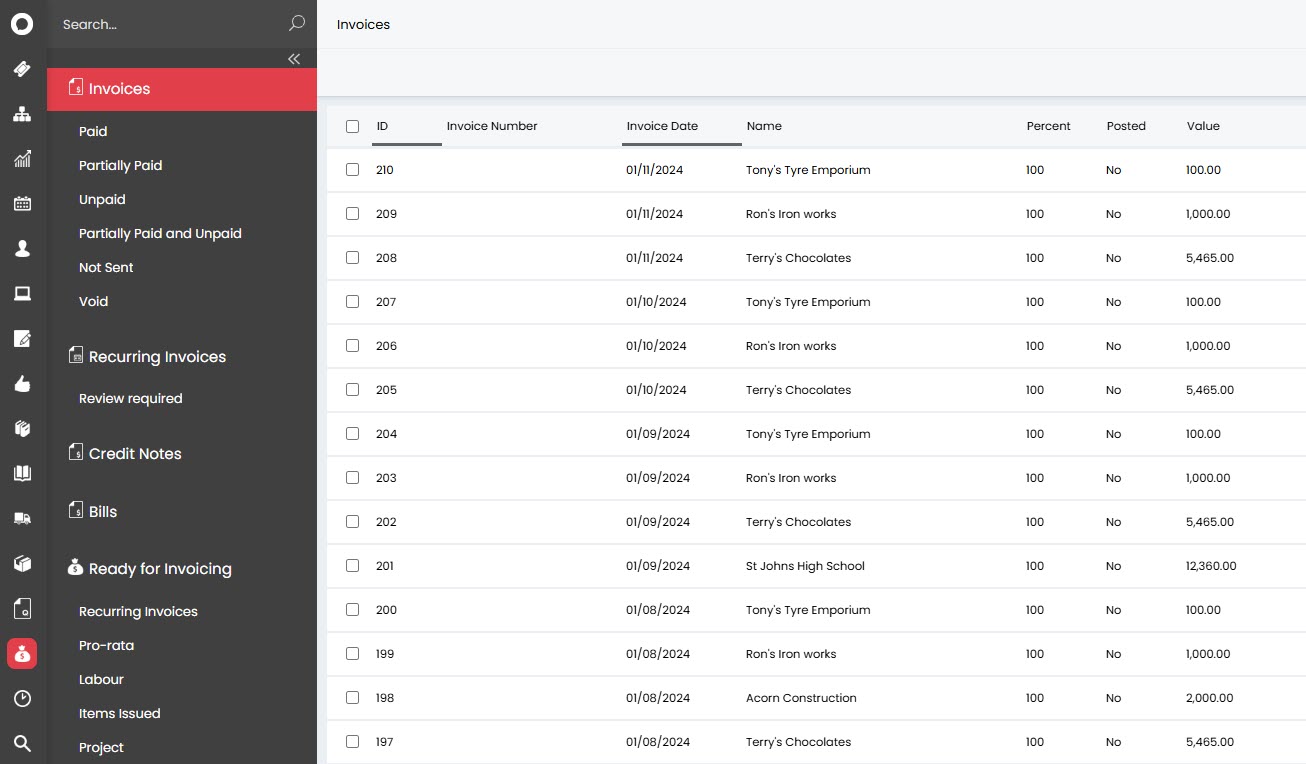Go to Credit Notes section
Screen dimensions: 1306x764
[135, 454]
